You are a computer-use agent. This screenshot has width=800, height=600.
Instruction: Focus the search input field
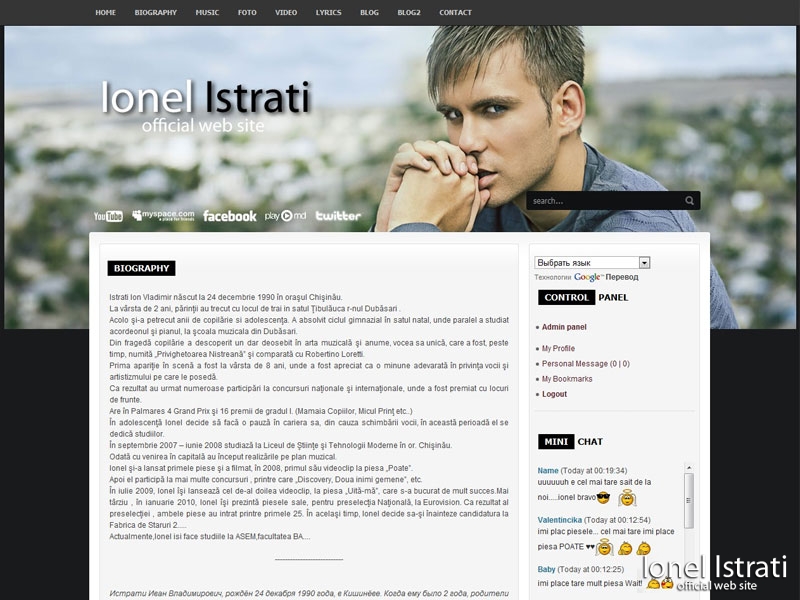click(606, 201)
